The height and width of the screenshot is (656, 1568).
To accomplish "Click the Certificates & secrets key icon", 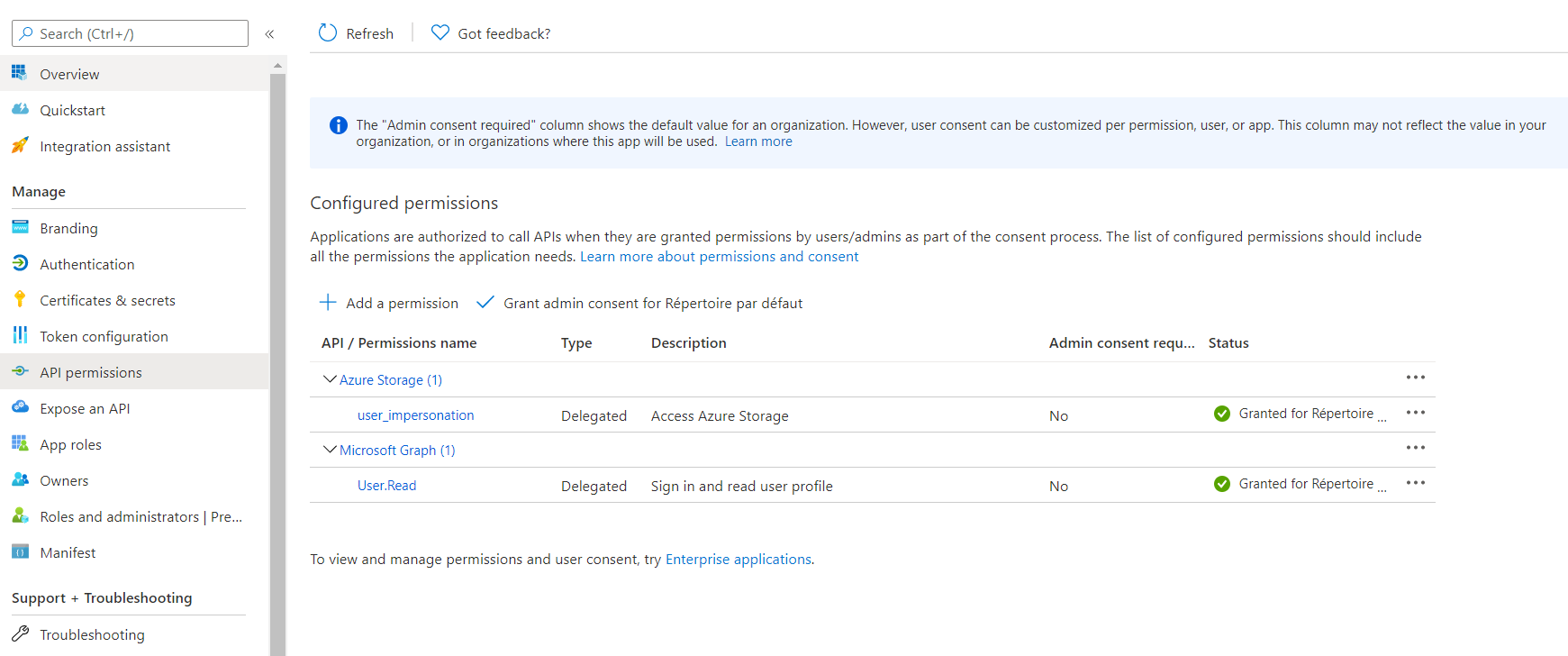I will click(20, 299).
